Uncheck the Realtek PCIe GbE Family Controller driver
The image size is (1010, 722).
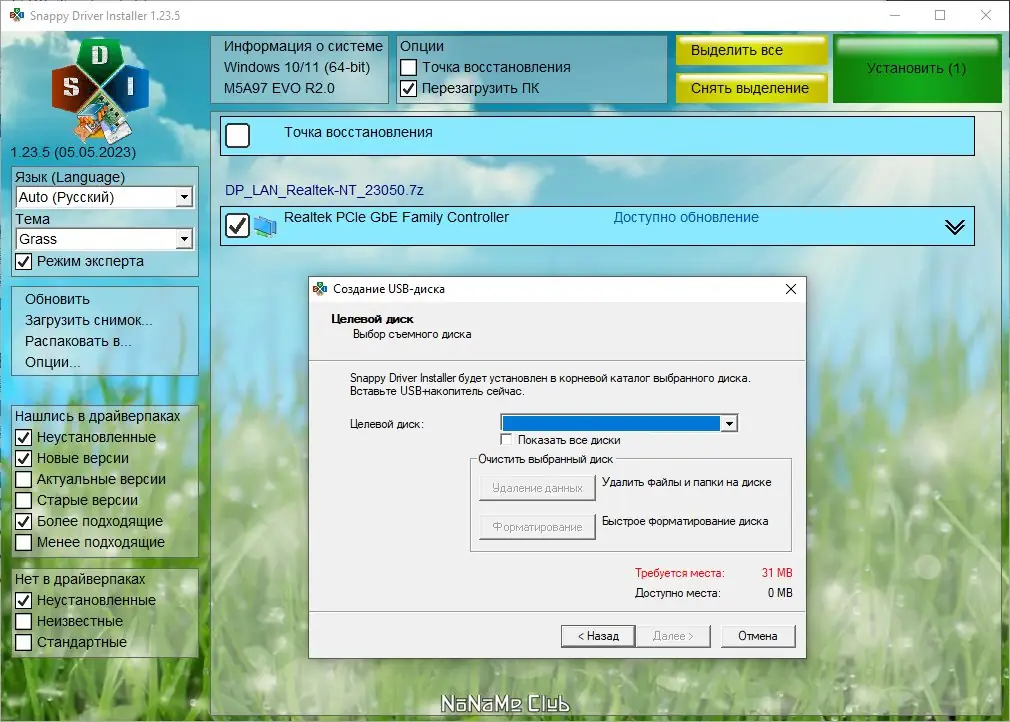point(236,225)
